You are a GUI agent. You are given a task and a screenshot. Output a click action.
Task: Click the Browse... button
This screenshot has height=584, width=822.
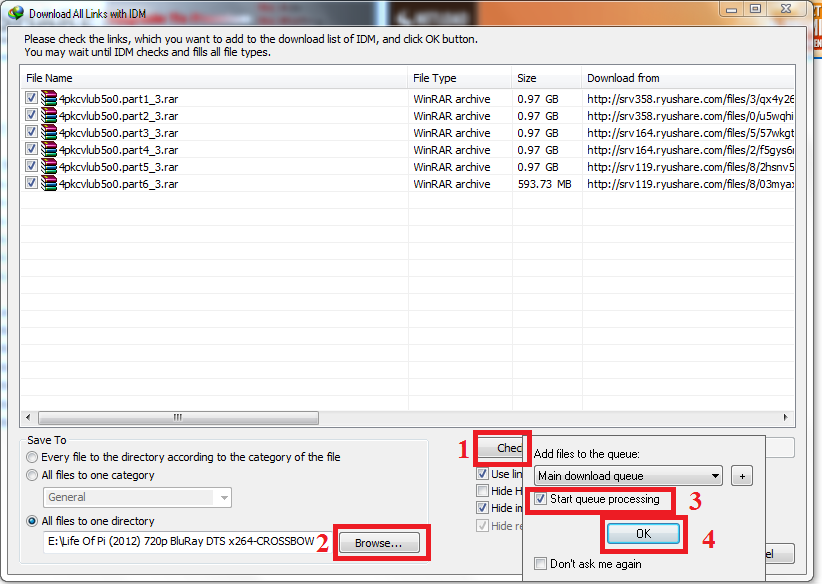(x=379, y=543)
